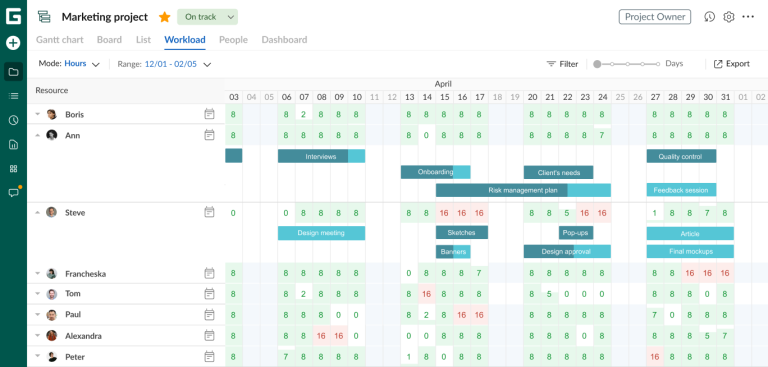Expand Alexandra's resource row
Image resolution: width=768 pixels, height=367 pixels.
(x=38, y=336)
